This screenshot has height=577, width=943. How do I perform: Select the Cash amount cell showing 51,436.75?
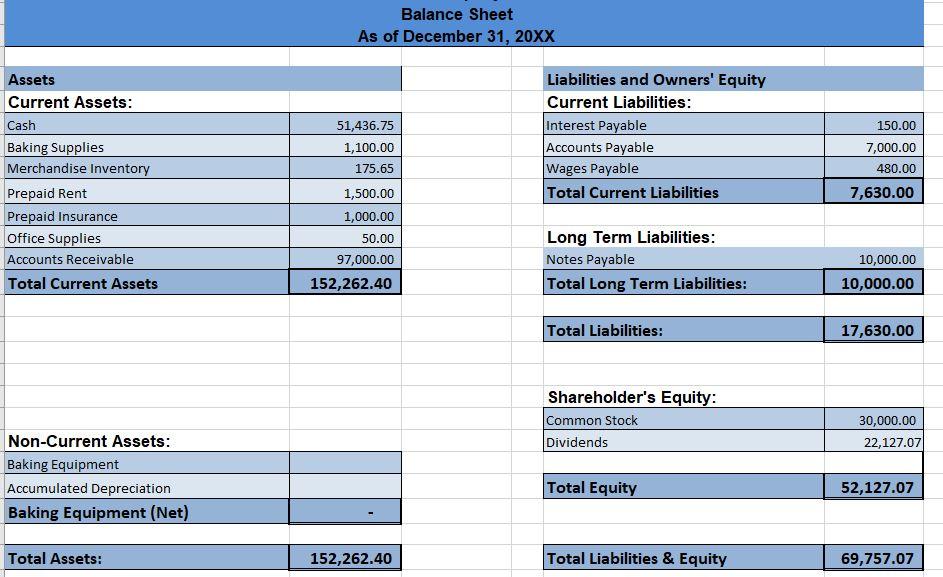point(345,125)
